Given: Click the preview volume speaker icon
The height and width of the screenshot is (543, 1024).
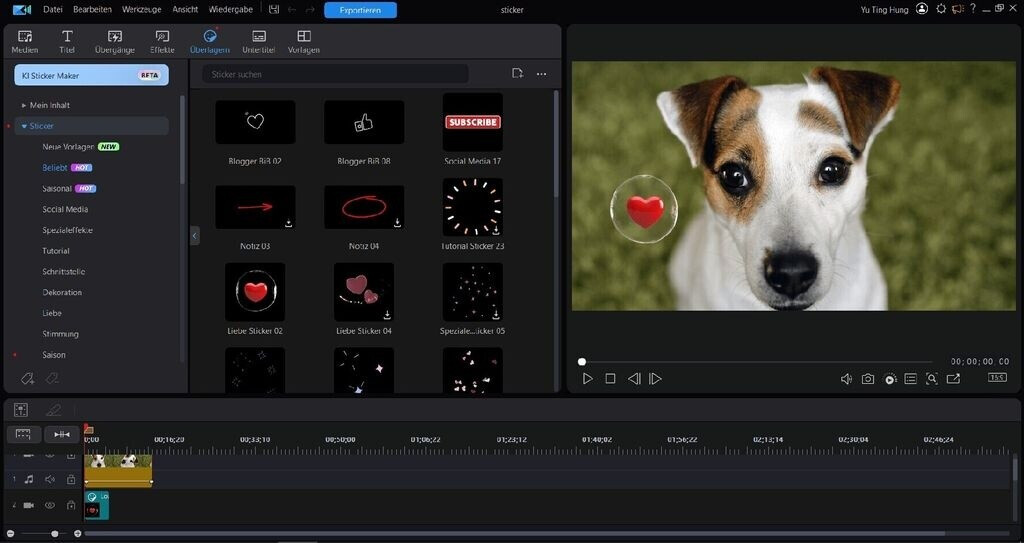Looking at the screenshot, I should [x=846, y=379].
